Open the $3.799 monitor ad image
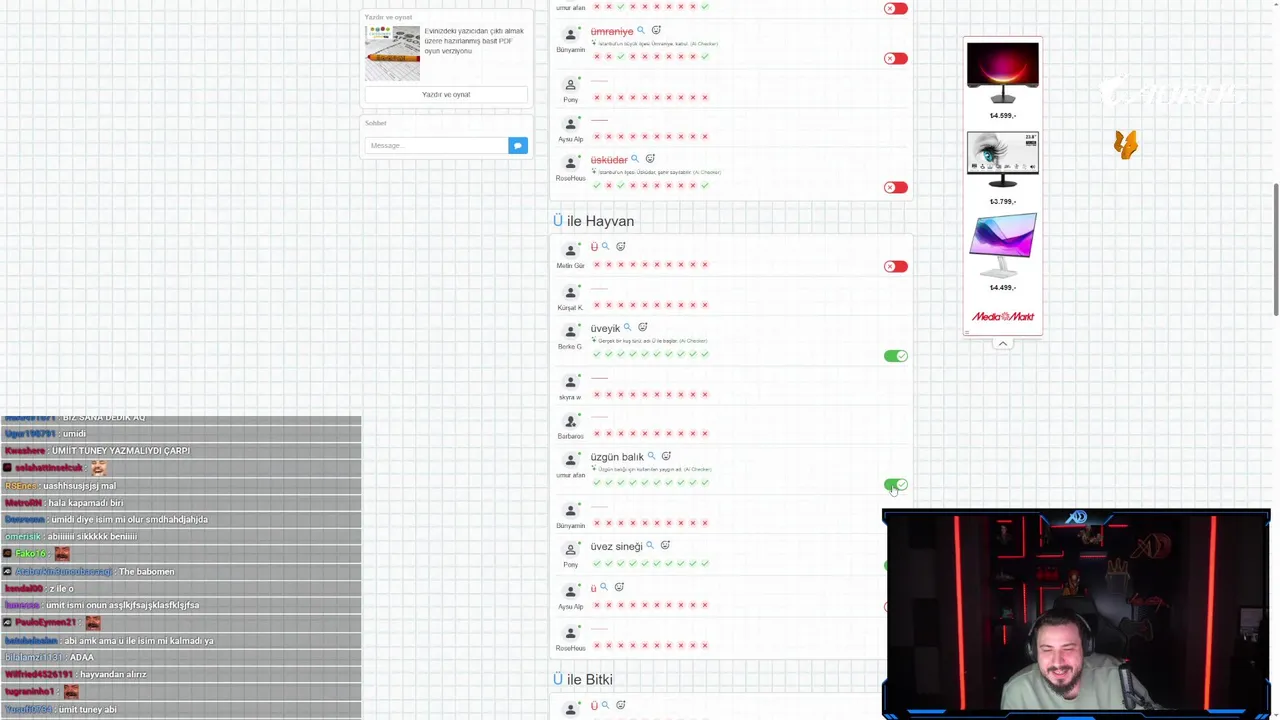The image size is (1280, 720). click(x=1003, y=160)
